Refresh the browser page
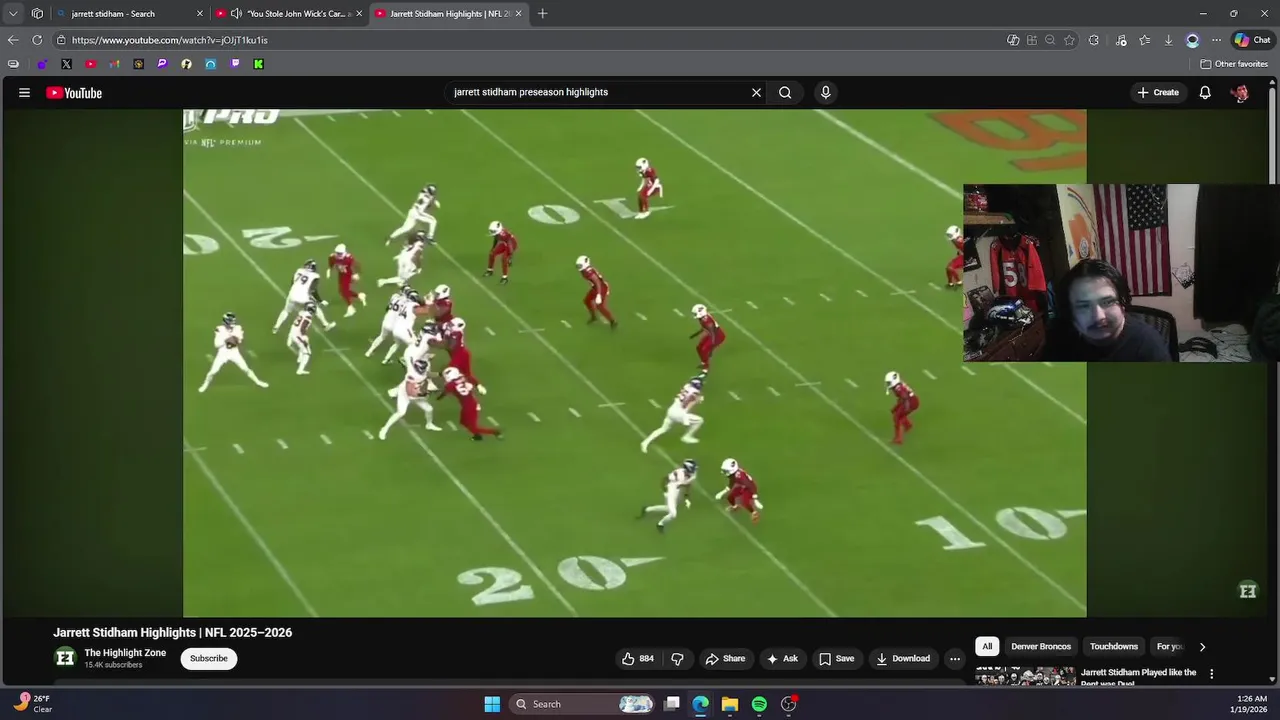 pos(37,40)
